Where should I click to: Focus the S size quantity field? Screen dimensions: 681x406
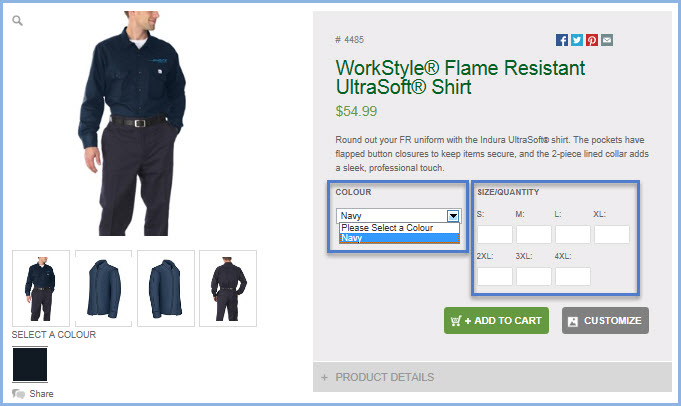pos(495,234)
